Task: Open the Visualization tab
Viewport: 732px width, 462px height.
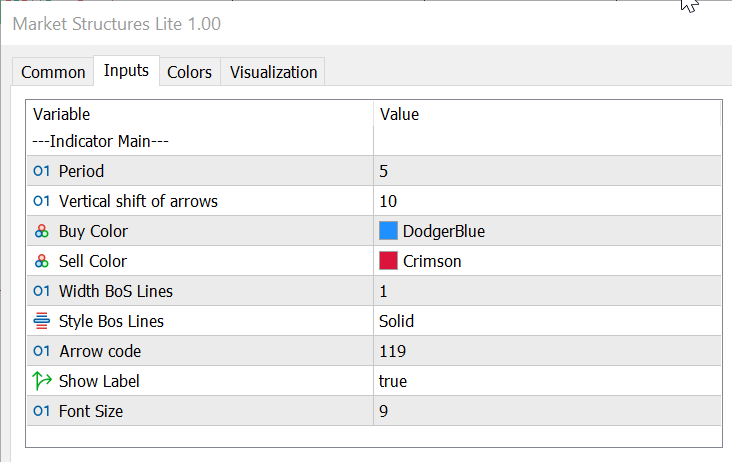Action: pos(273,72)
